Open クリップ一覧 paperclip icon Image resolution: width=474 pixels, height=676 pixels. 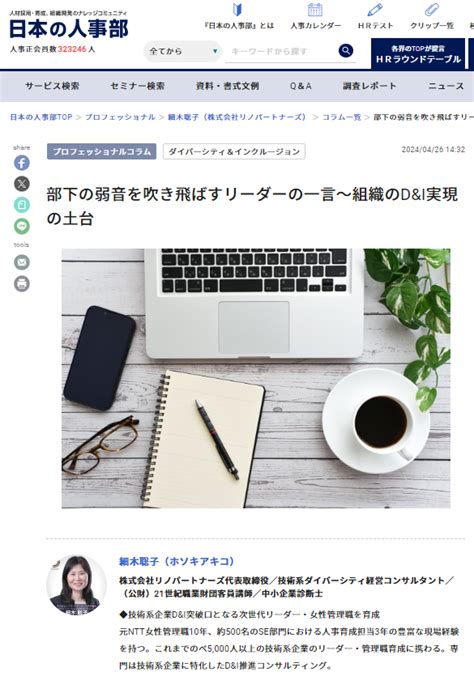(x=432, y=9)
